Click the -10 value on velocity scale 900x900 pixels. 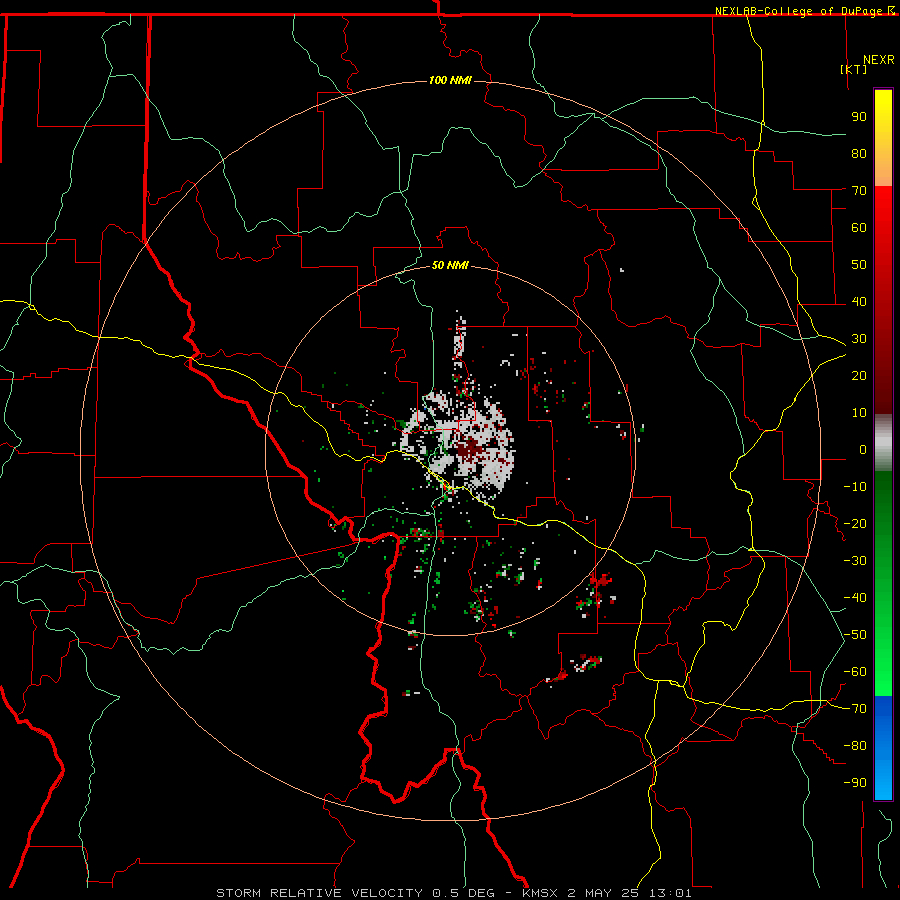[x=855, y=487]
